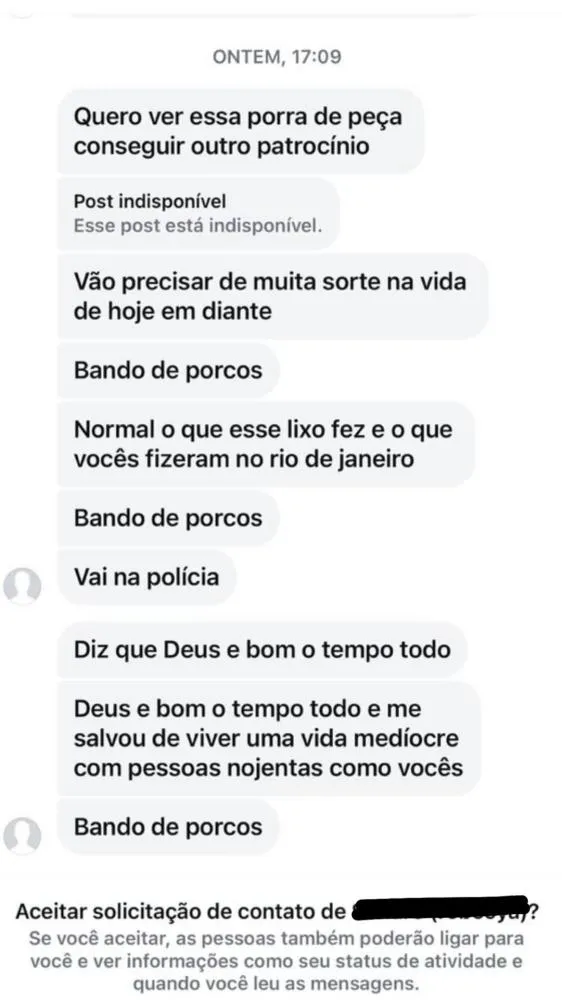
Task: Tap the avatar beside the last 'Bando de porcos'
Action: coord(22,836)
